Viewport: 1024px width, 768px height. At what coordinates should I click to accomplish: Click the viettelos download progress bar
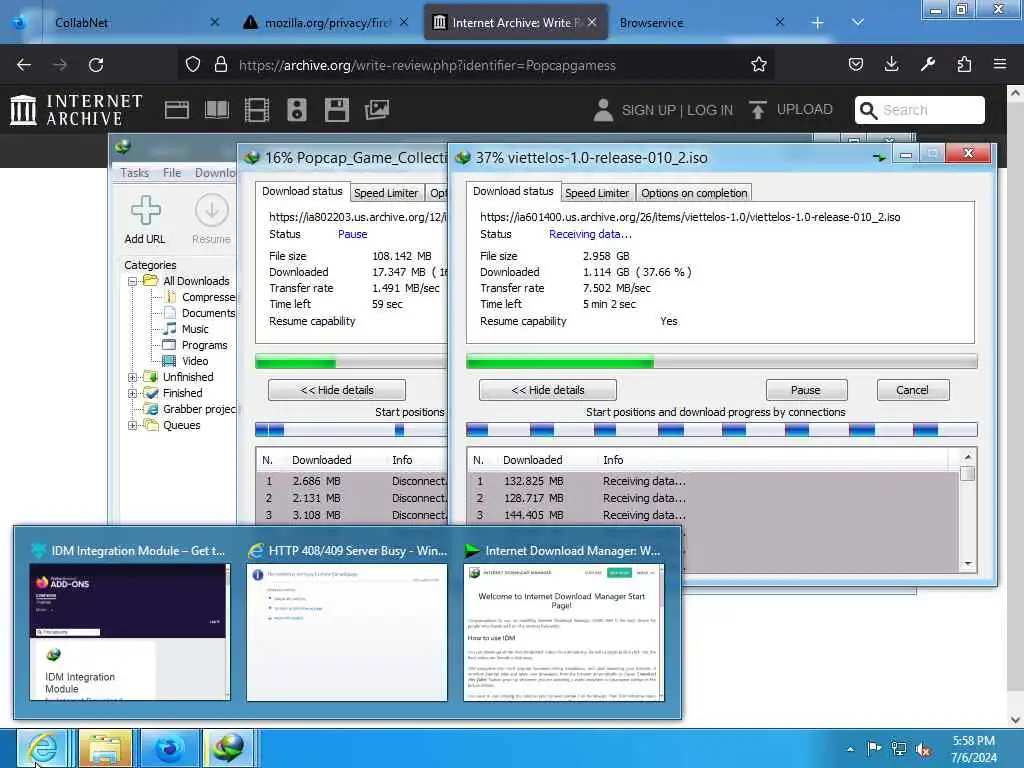pyautogui.click(x=722, y=362)
